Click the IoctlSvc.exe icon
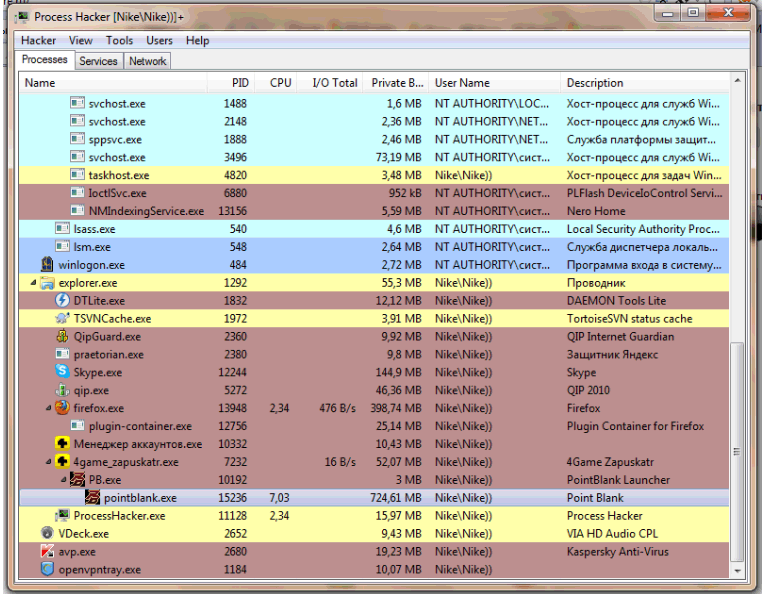762x594 pixels. (77, 192)
